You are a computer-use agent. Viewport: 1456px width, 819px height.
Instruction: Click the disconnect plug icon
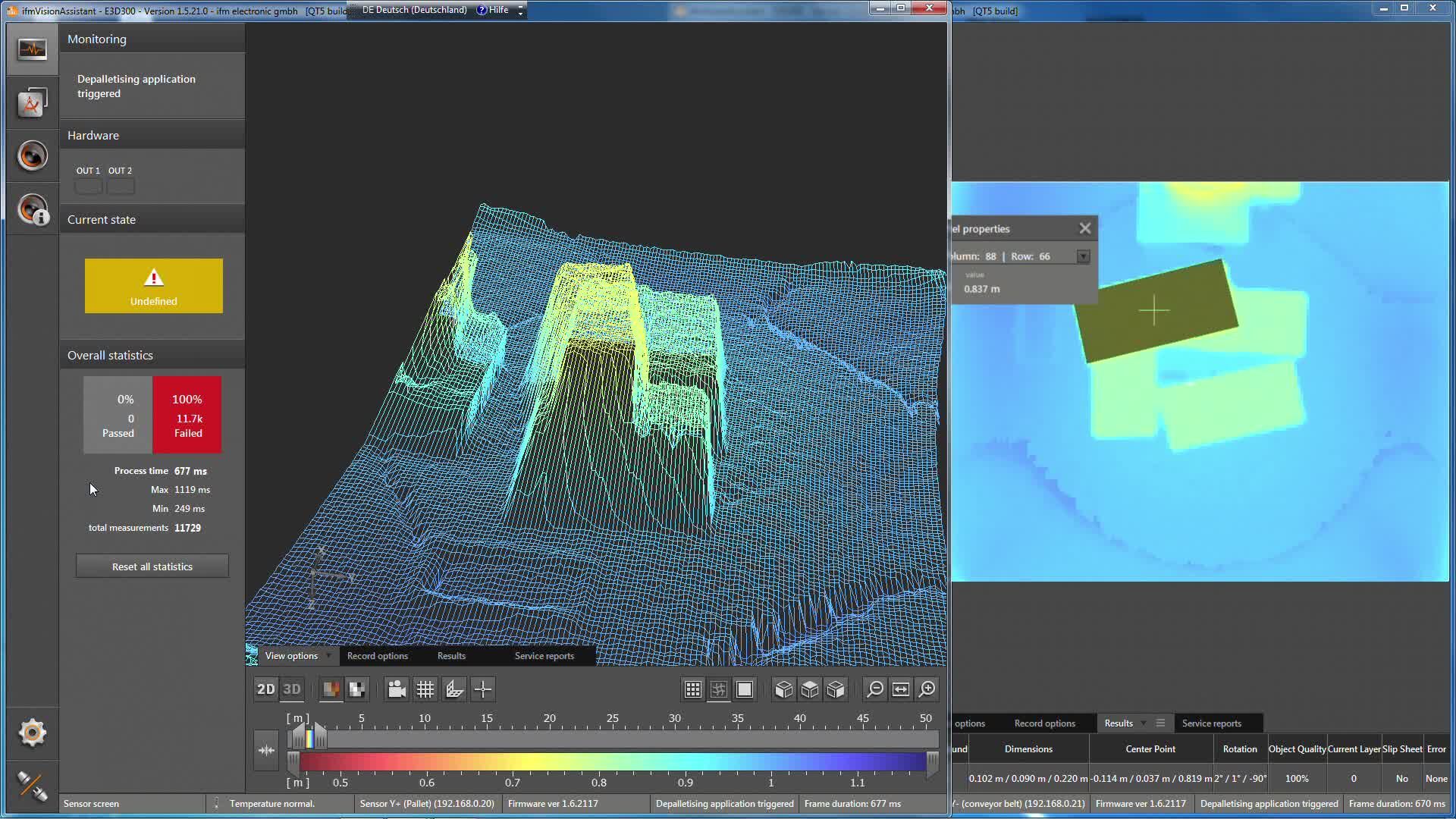[x=32, y=786]
